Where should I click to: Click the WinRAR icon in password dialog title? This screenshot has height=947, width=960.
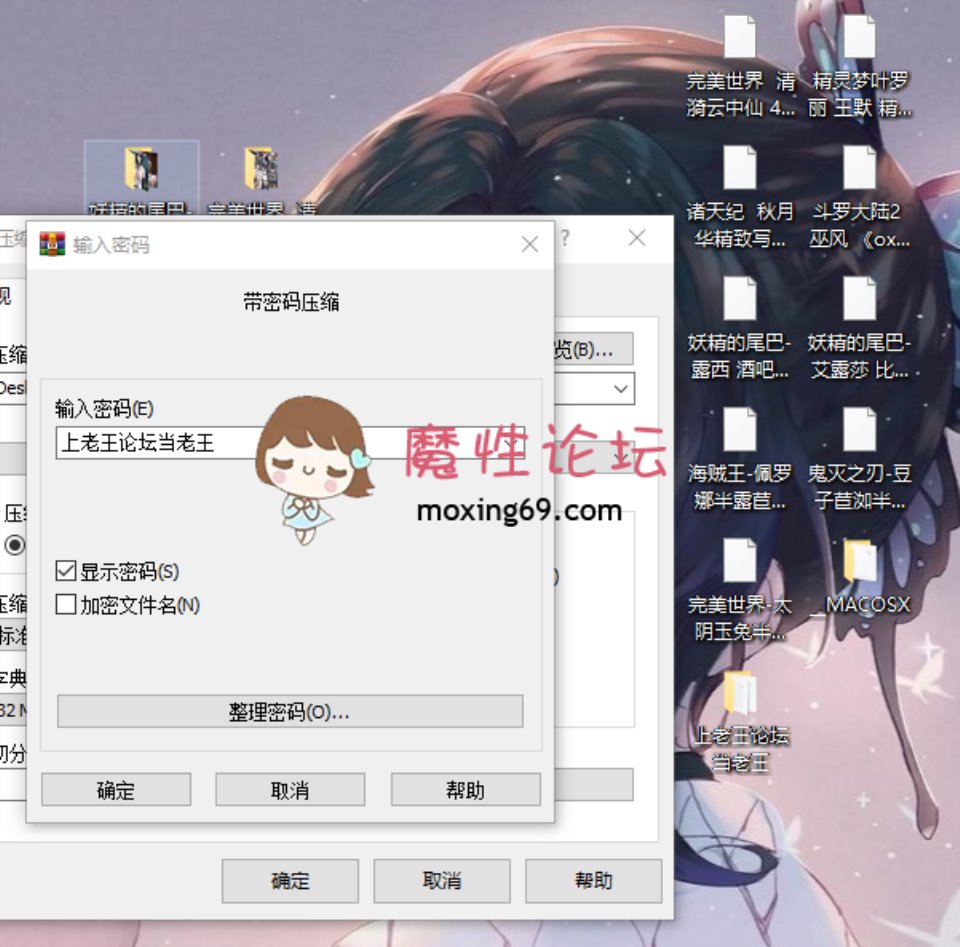pos(52,244)
